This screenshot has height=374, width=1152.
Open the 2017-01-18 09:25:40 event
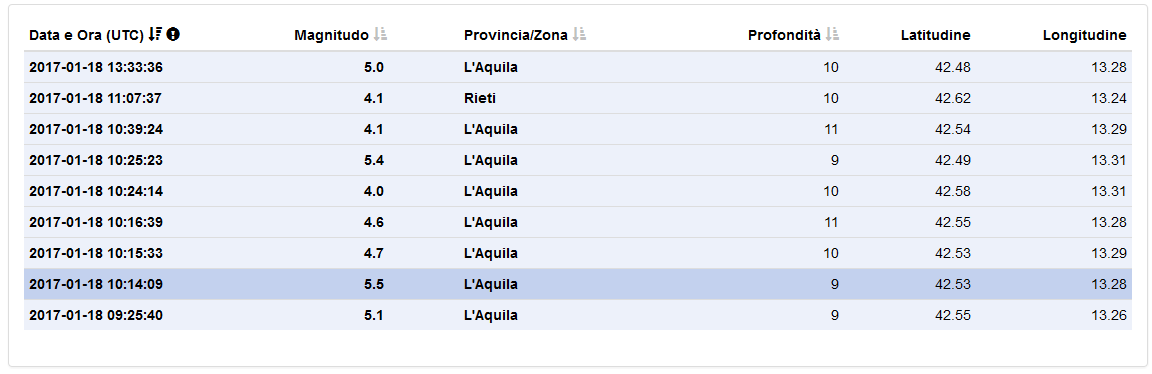[x=577, y=315]
